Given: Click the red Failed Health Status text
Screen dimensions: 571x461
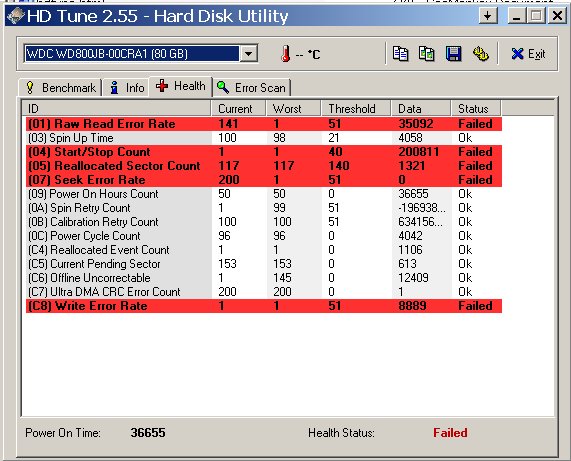Looking at the screenshot, I should pyautogui.click(x=450, y=433).
